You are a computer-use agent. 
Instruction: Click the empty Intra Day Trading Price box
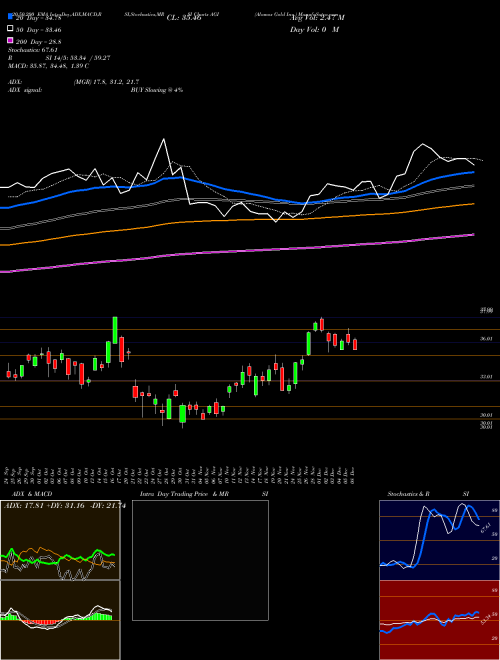[200, 560]
